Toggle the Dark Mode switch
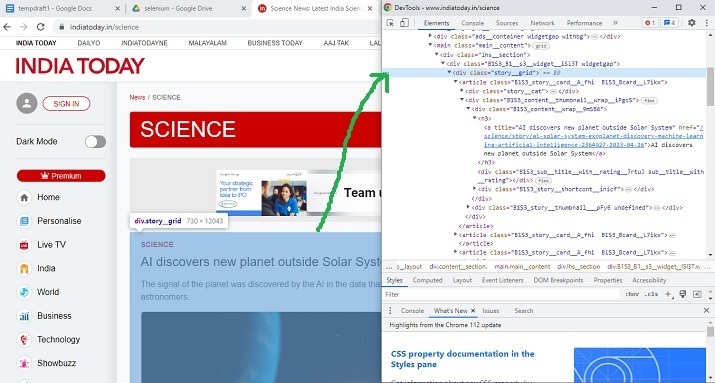Viewport: 715px width, 383px height. pyautogui.click(x=95, y=142)
